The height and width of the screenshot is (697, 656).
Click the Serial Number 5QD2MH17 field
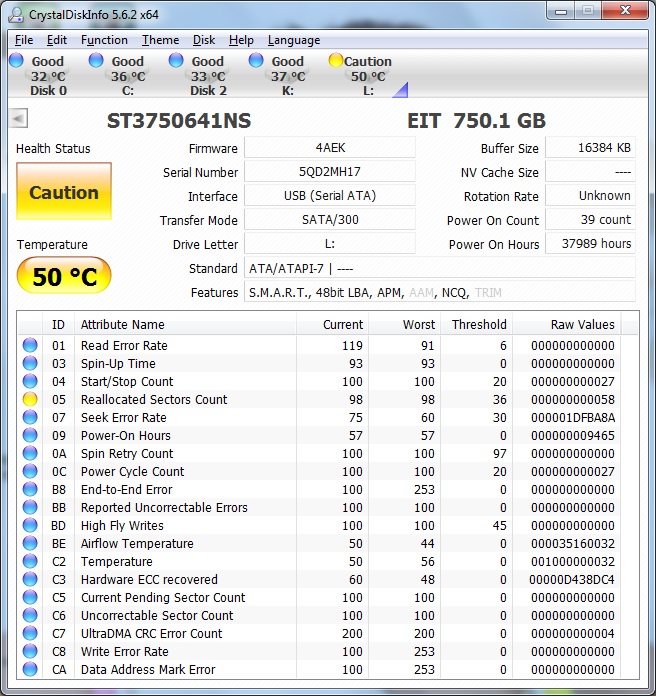tap(330, 172)
